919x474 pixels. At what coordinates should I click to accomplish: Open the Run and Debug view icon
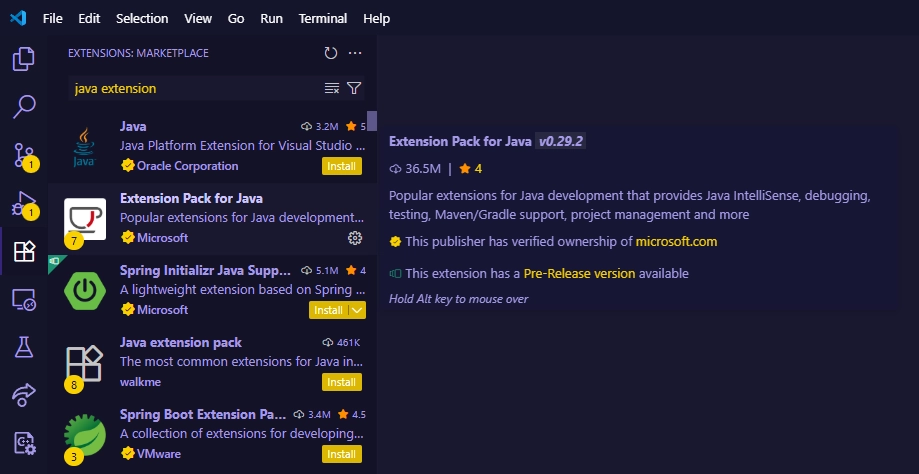point(24,203)
